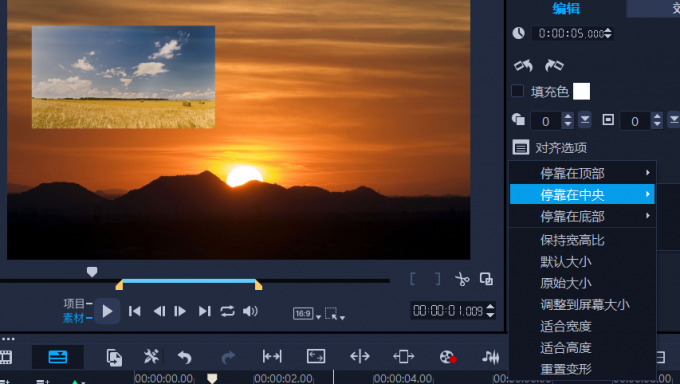
Task: Jump to the end of the clip
Action: [204, 311]
